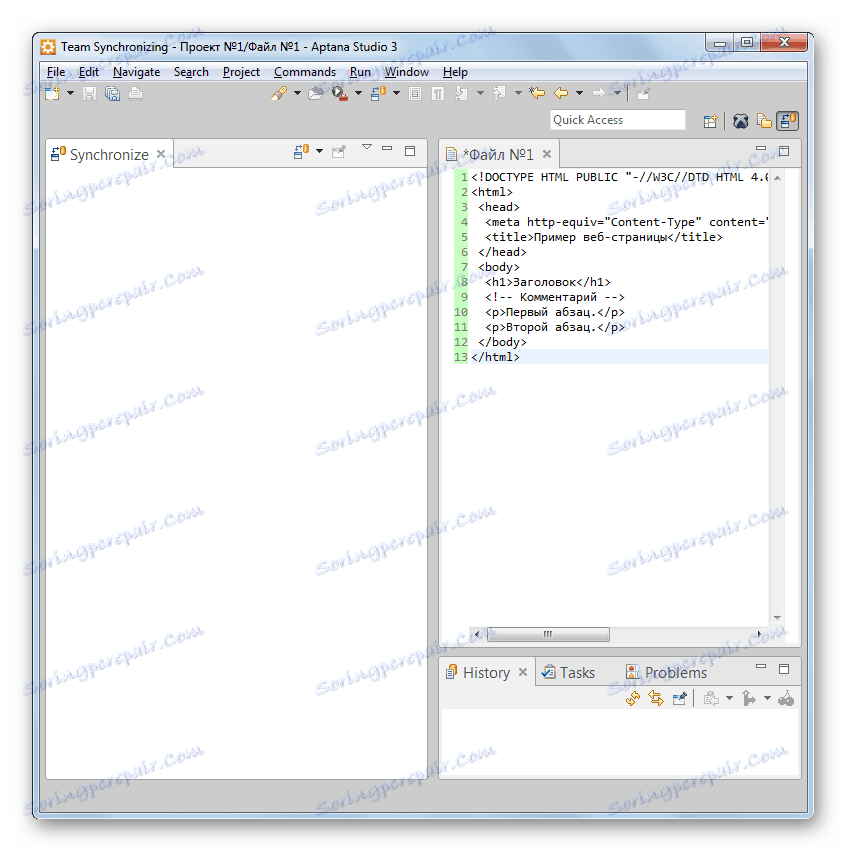Image resolution: width=847 pixels, height=852 pixels.
Task: Open the Search menu
Action: click(x=191, y=72)
